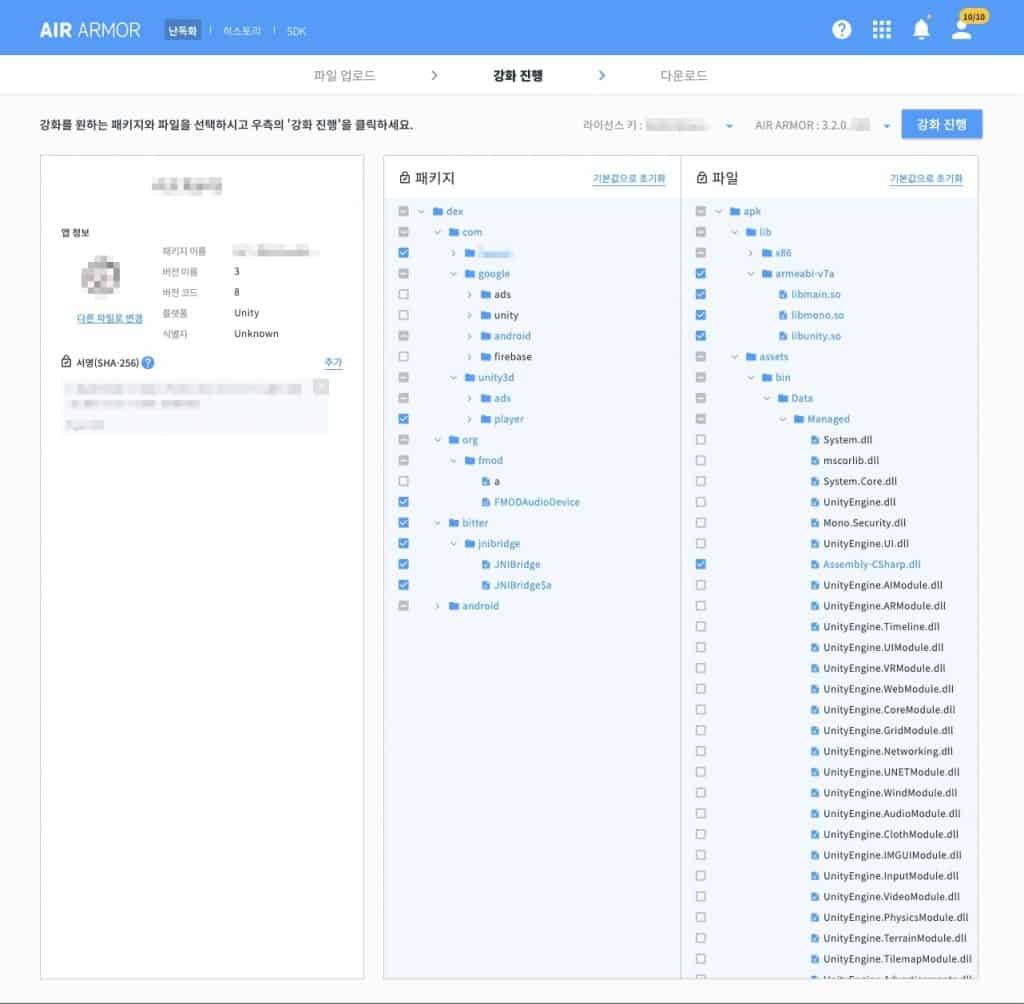Click the 강화 진행 button
This screenshot has height=1004, width=1024.
click(941, 125)
